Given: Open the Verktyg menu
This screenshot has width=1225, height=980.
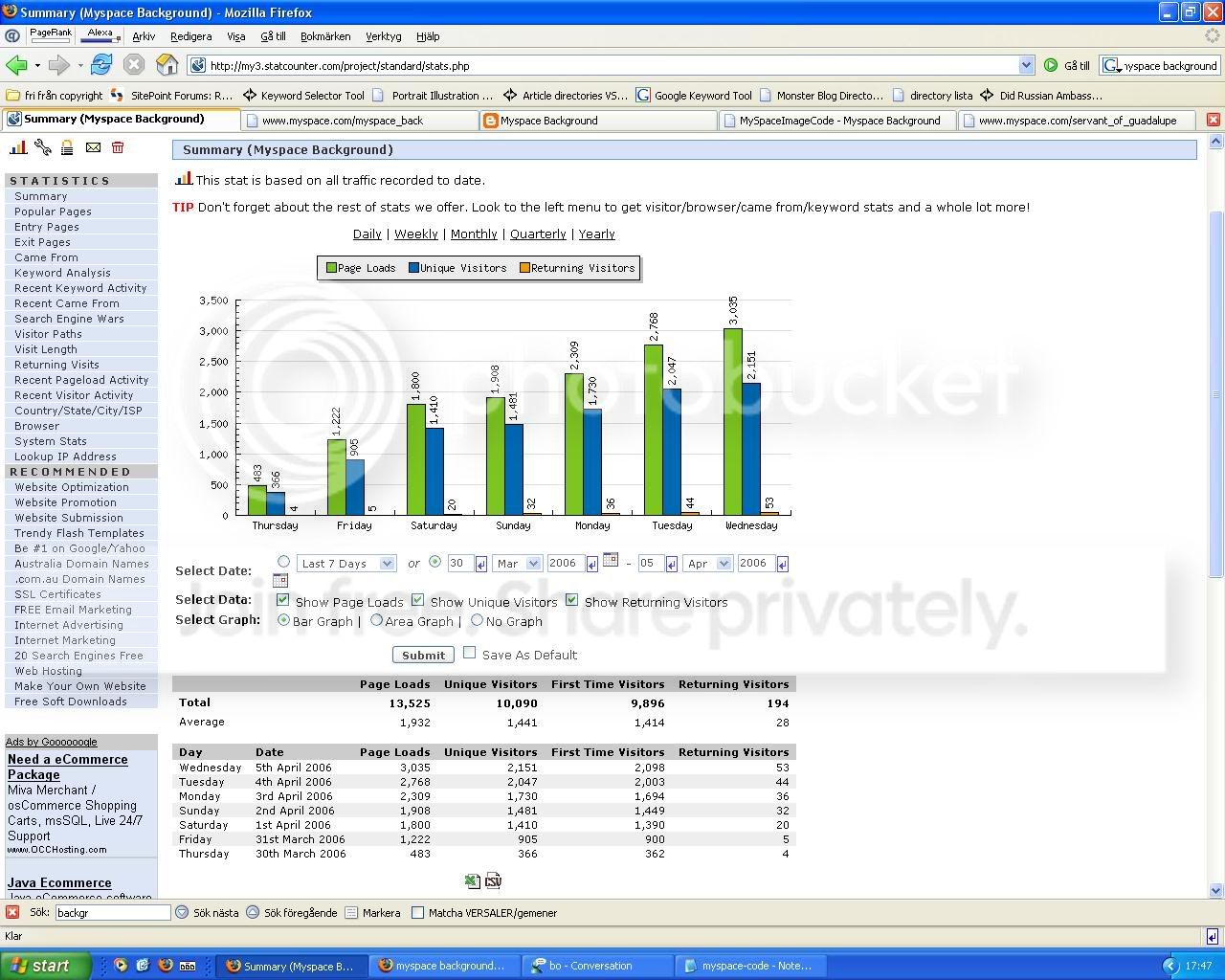Looking at the screenshot, I should tap(384, 36).
